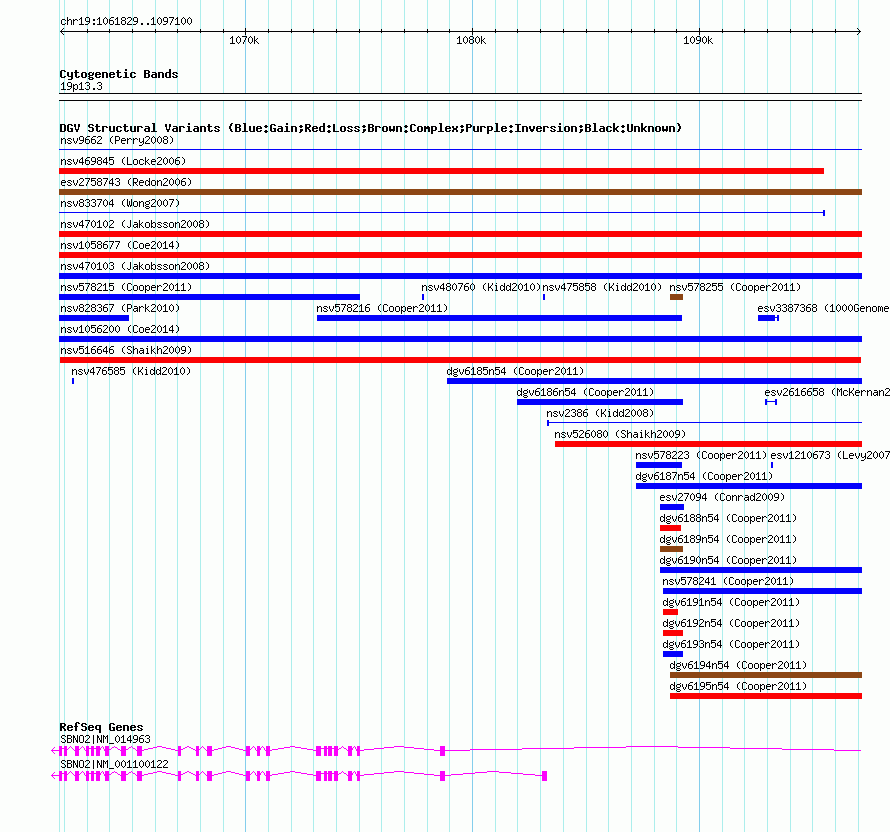The image size is (890, 832).
Task: Click the red nsv526080 (Shaikh2009) loss bar
Action: point(708,444)
